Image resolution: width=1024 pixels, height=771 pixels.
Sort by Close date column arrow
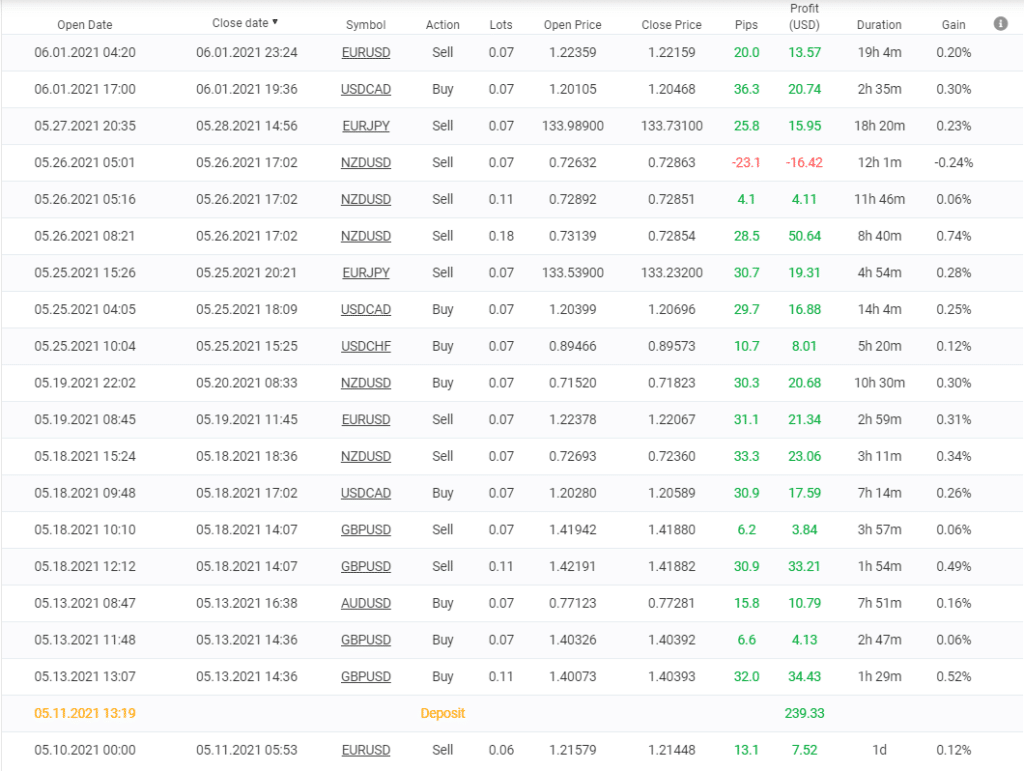click(x=275, y=22)
